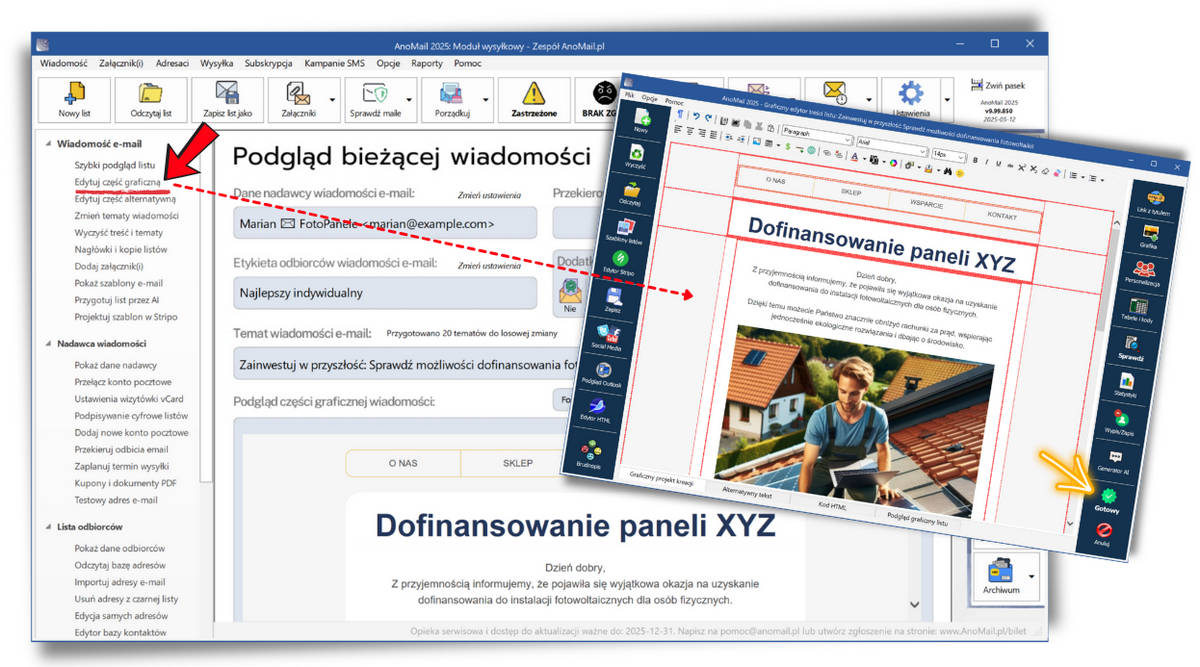The image size is (1200, 667).
Task: Switch to Alternatywny tekst tab in editor
Action: [747, 493]
